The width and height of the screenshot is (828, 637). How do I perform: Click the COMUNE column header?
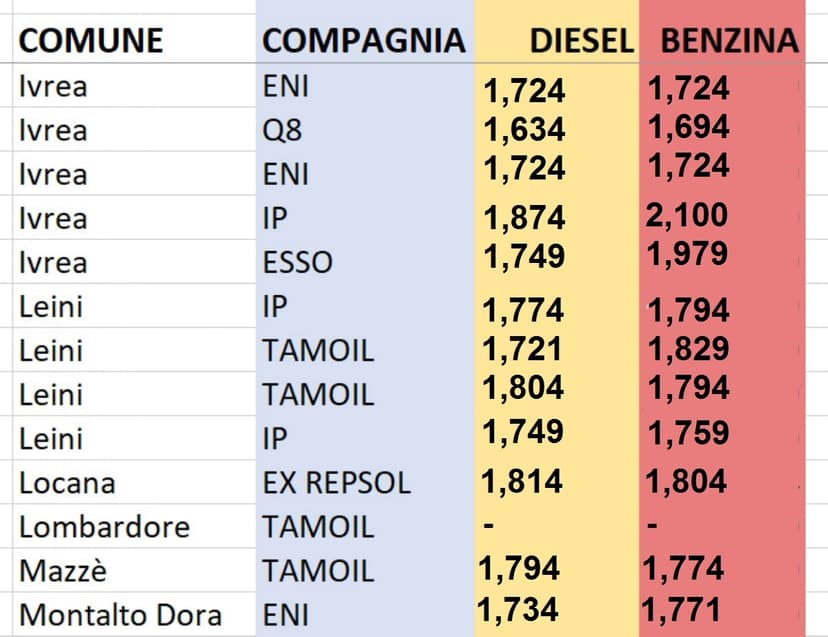pos(91,40)
